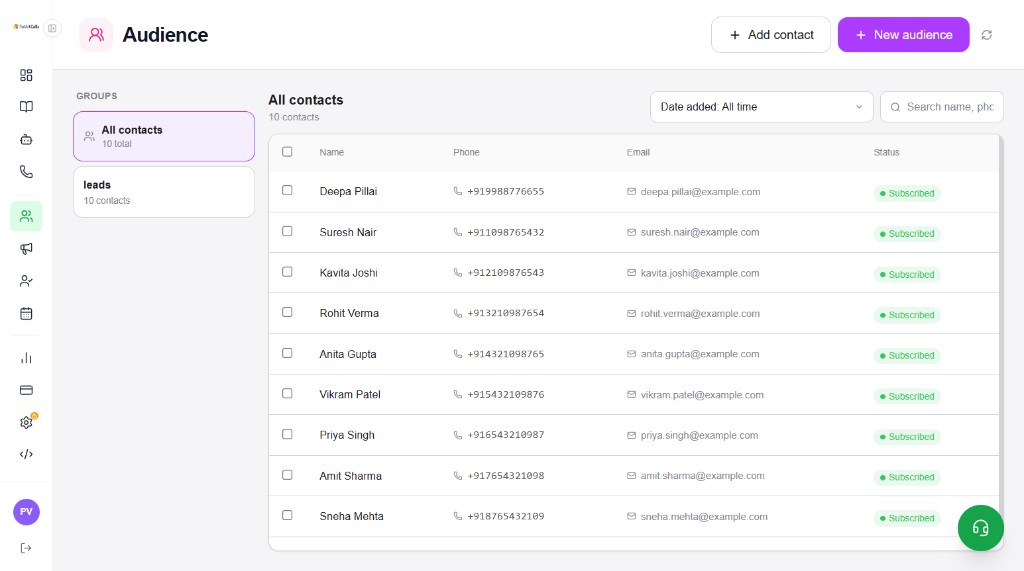This screenshot has width=1024, height=571.
Task: Click the name Rohit Verma
Action: coord(349,314)
